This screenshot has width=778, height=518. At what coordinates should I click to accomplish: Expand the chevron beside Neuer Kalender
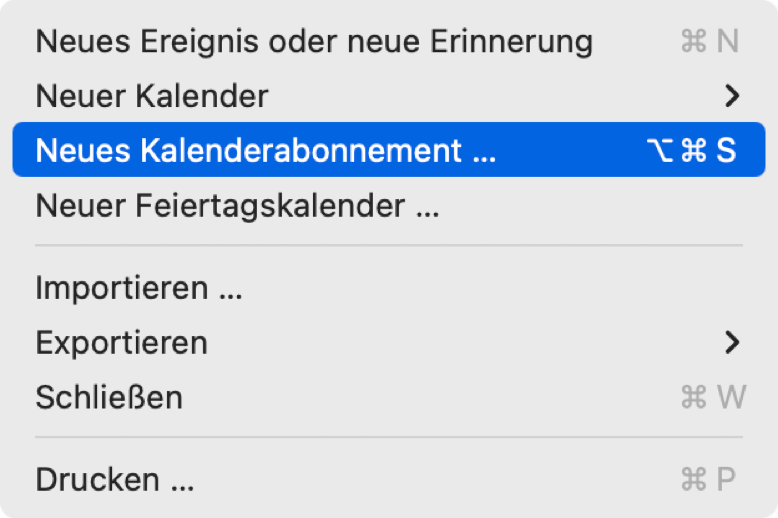(x=733, y=96)
